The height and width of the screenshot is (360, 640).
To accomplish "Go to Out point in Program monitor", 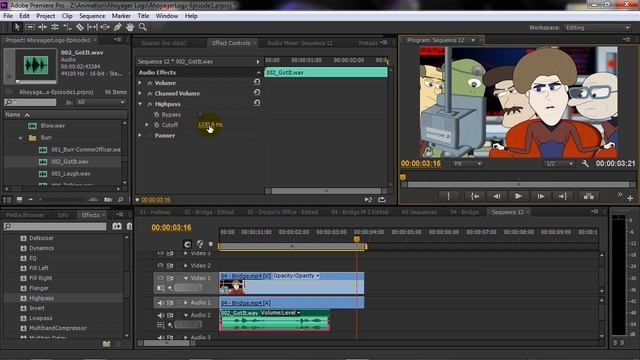I will pyautogui.click(x=563, y=196).
